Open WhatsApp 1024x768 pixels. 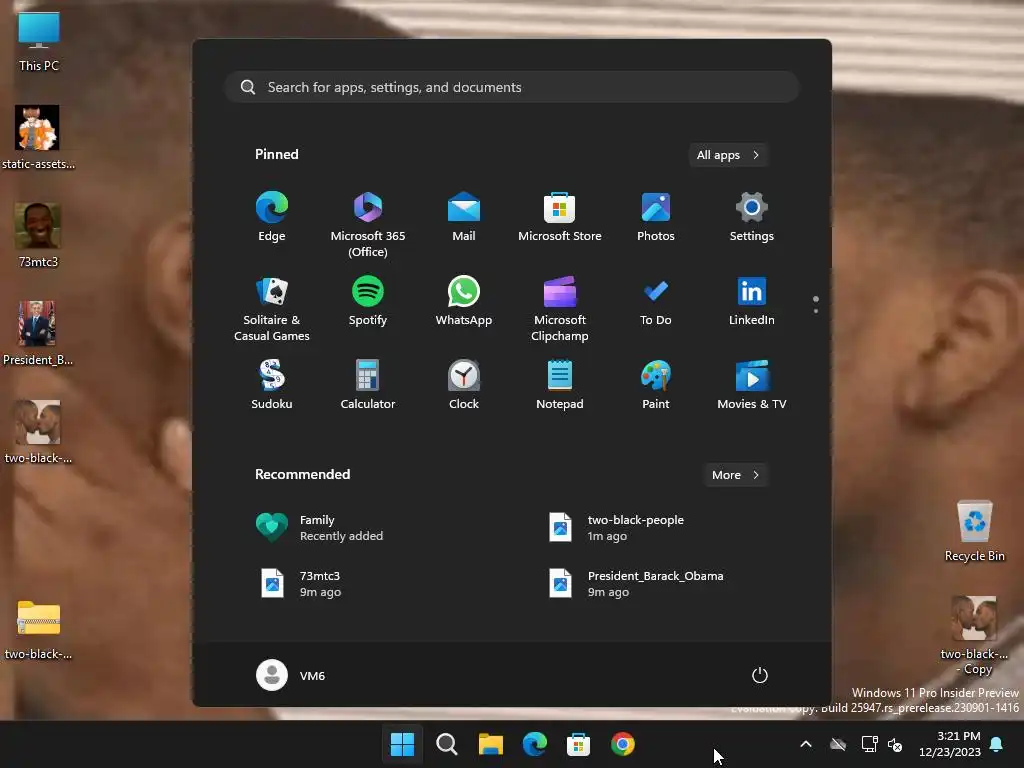click(x=464, y=302)
